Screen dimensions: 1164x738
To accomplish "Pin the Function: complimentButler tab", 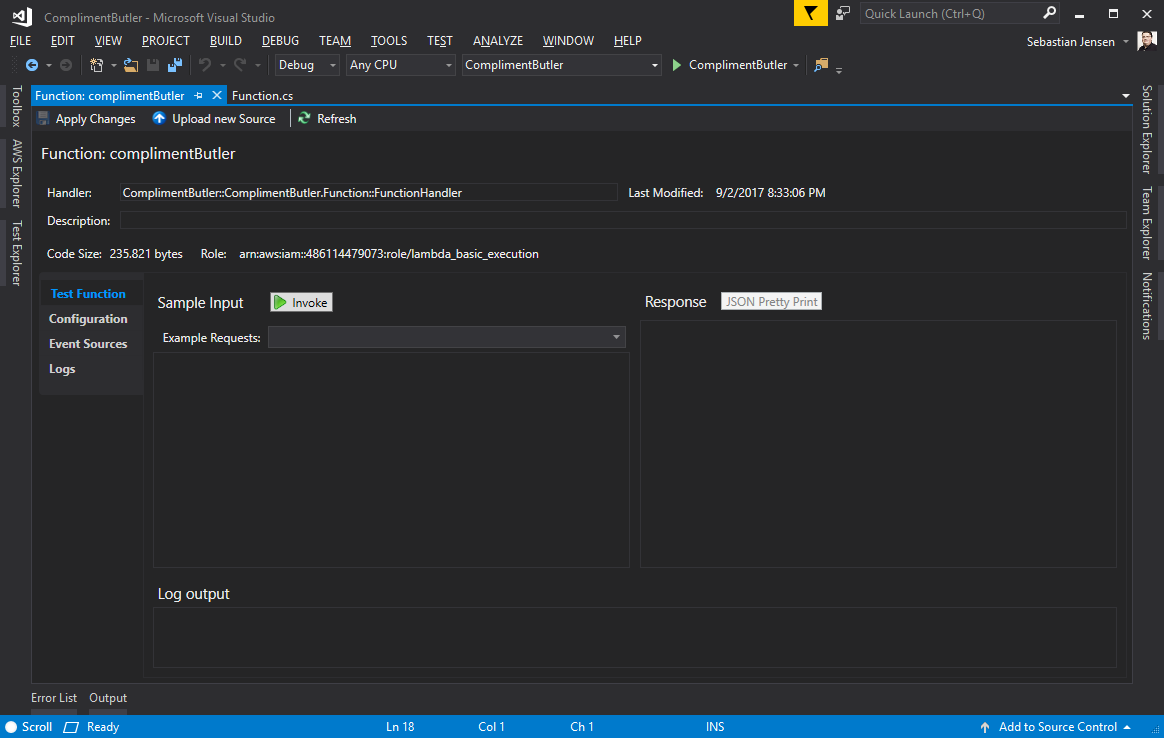I will point(199,96).
